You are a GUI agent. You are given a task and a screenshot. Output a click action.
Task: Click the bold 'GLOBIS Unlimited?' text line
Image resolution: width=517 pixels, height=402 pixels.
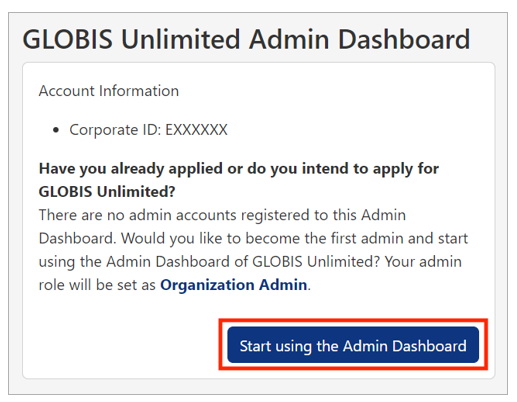(x=107, y=192)
